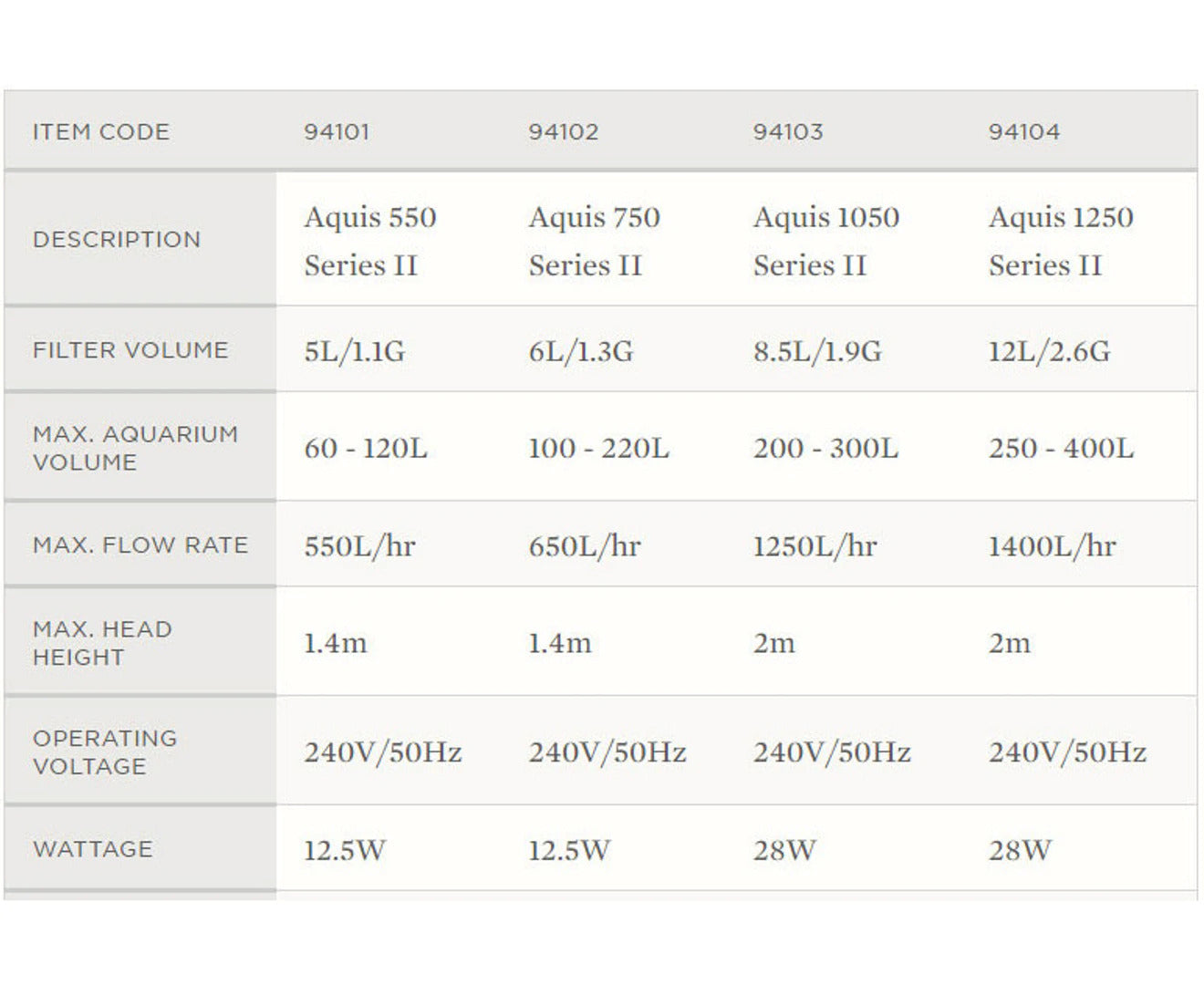1204x985 pixels.
Task: Click the MAX. HEAD HEIGHT label
Action: click(102, 643)
